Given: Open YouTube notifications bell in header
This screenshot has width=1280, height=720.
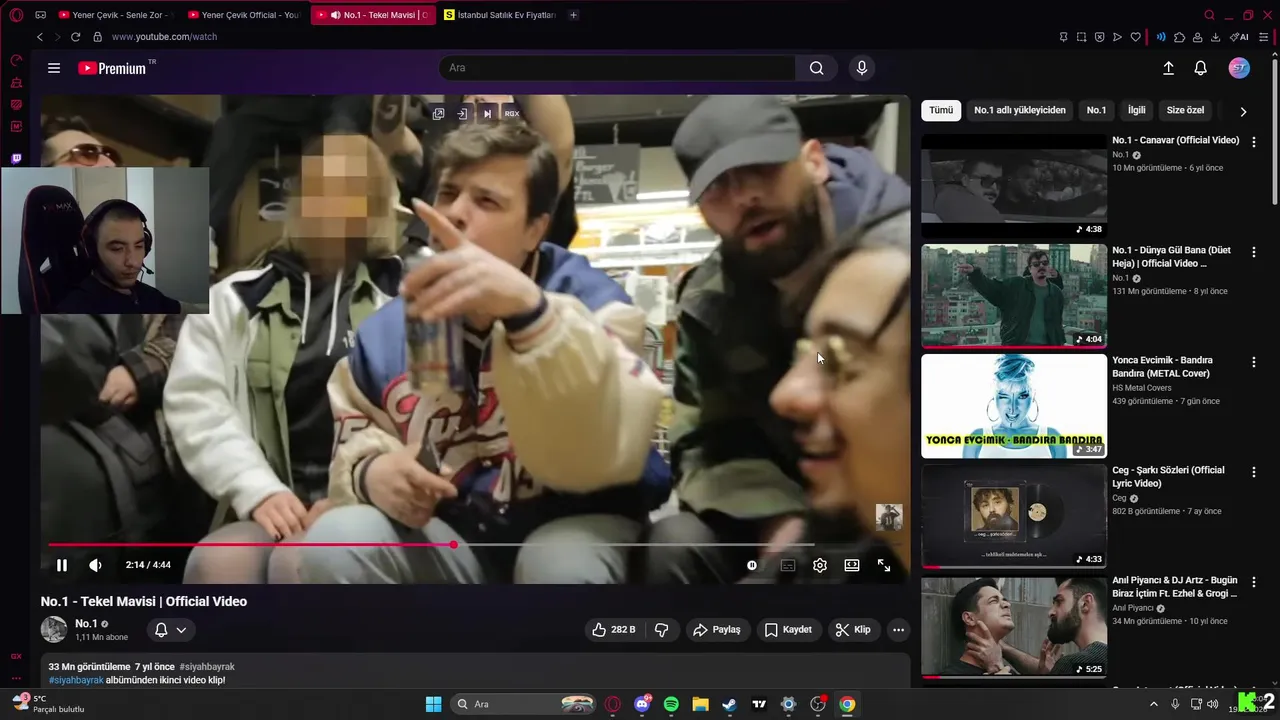Looking at the screenshot, I should point(1201,68).
